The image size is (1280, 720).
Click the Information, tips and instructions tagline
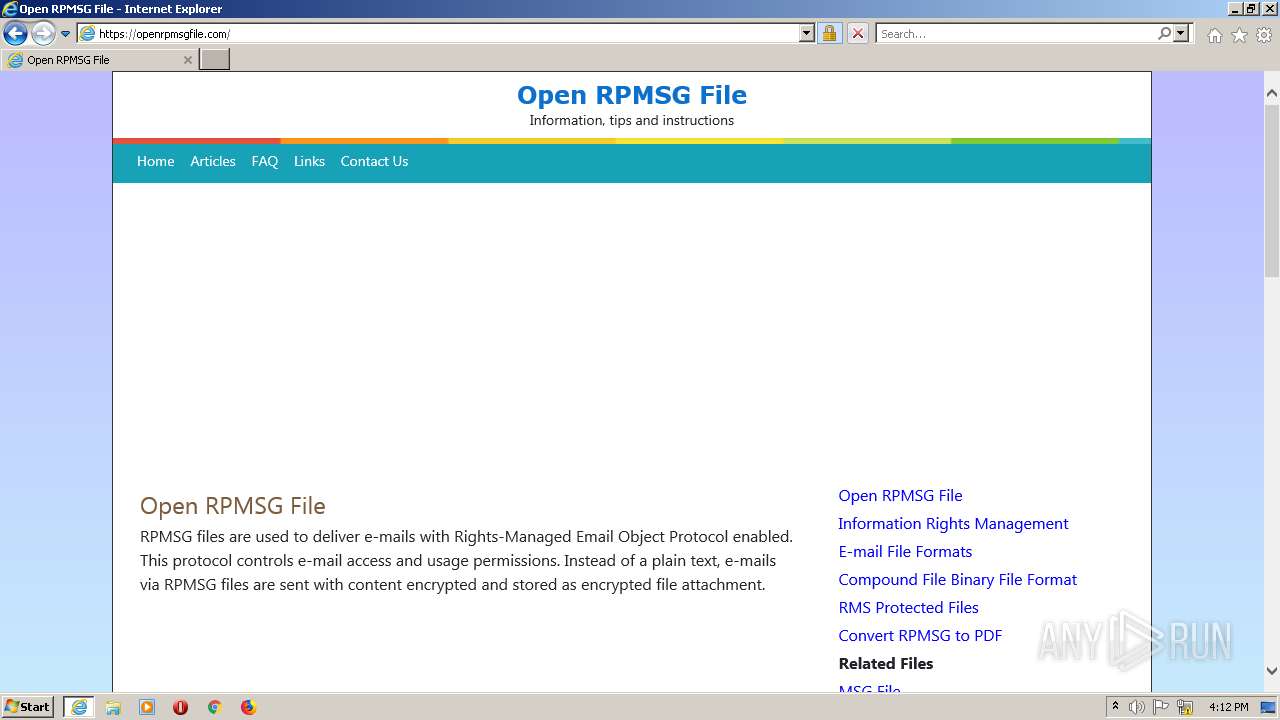pyautogui.click(x=632, y=120)
